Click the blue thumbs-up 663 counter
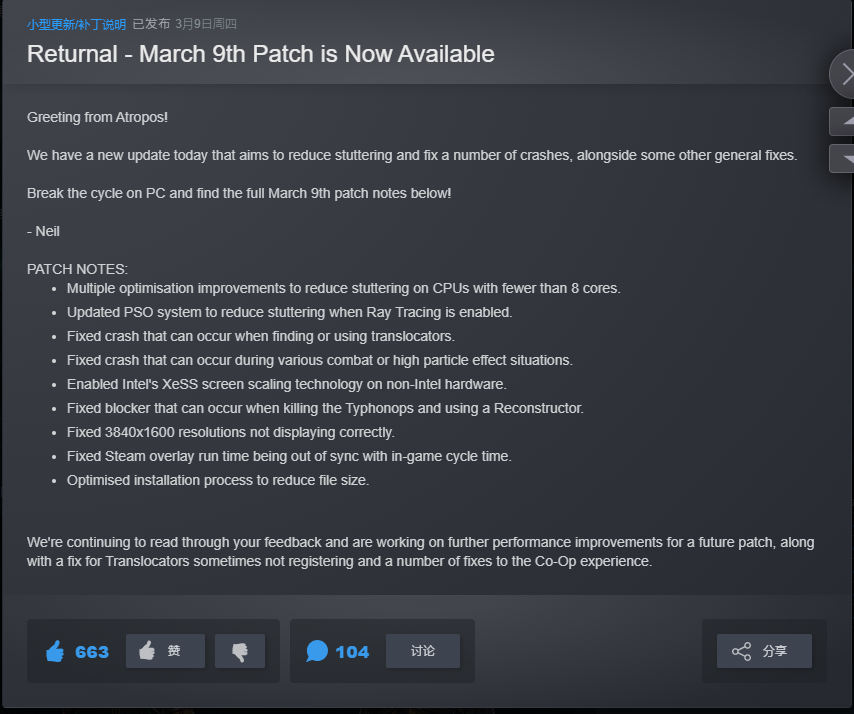The width and height of the screenshot is (854, 714). point(77,652)
